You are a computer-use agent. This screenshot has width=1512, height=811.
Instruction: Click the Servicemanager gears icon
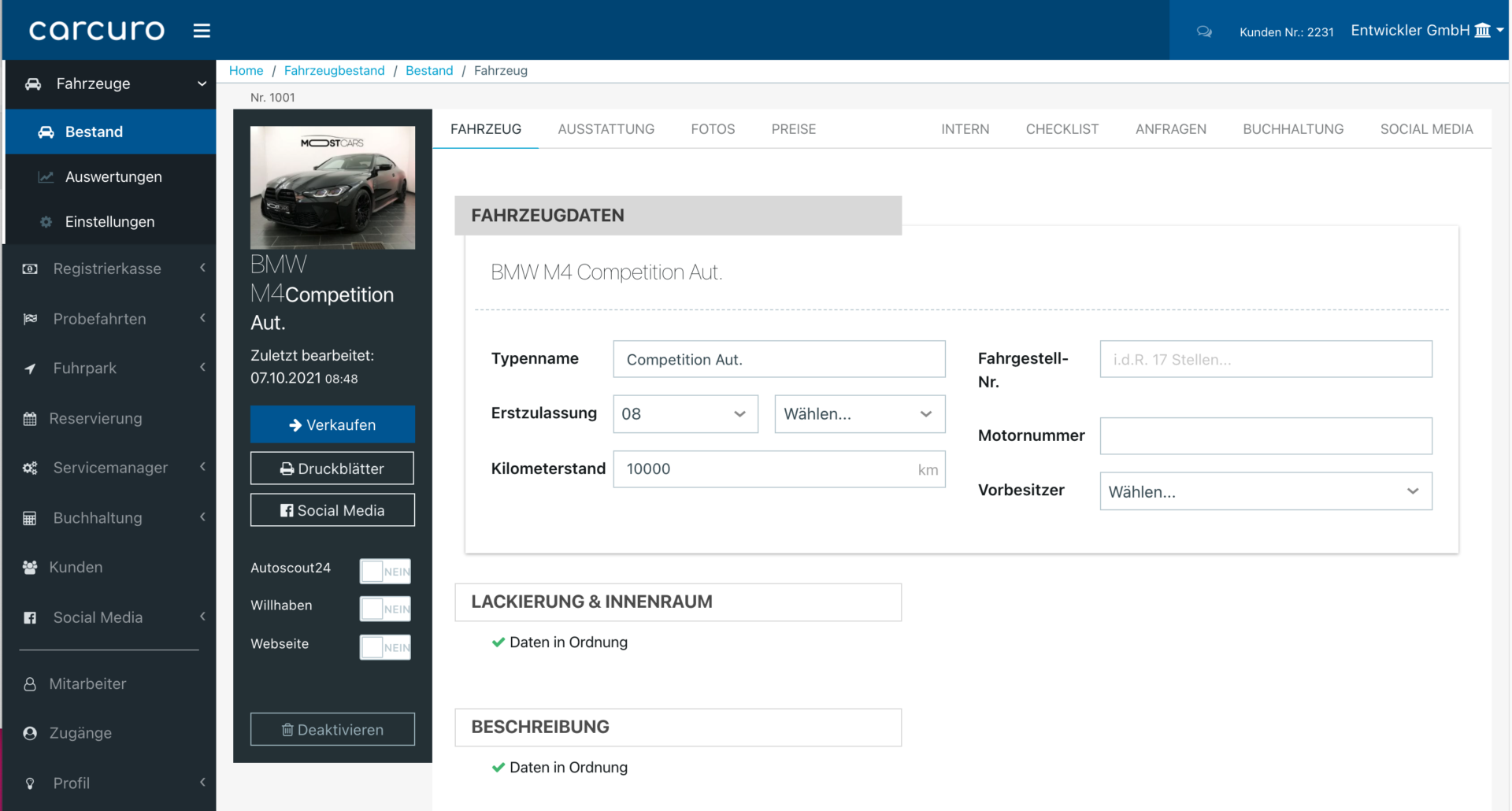(30, 468)
